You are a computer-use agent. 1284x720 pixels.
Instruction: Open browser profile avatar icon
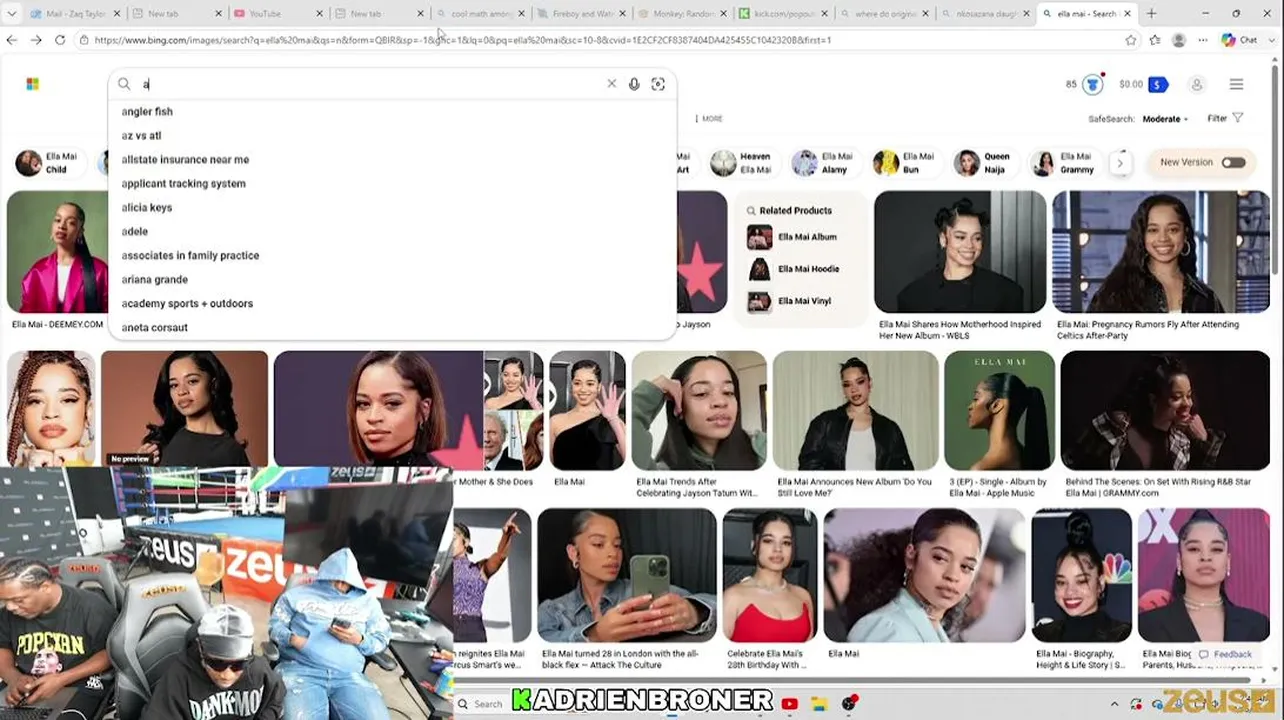pyautogui.click(x=1179, y=40)
